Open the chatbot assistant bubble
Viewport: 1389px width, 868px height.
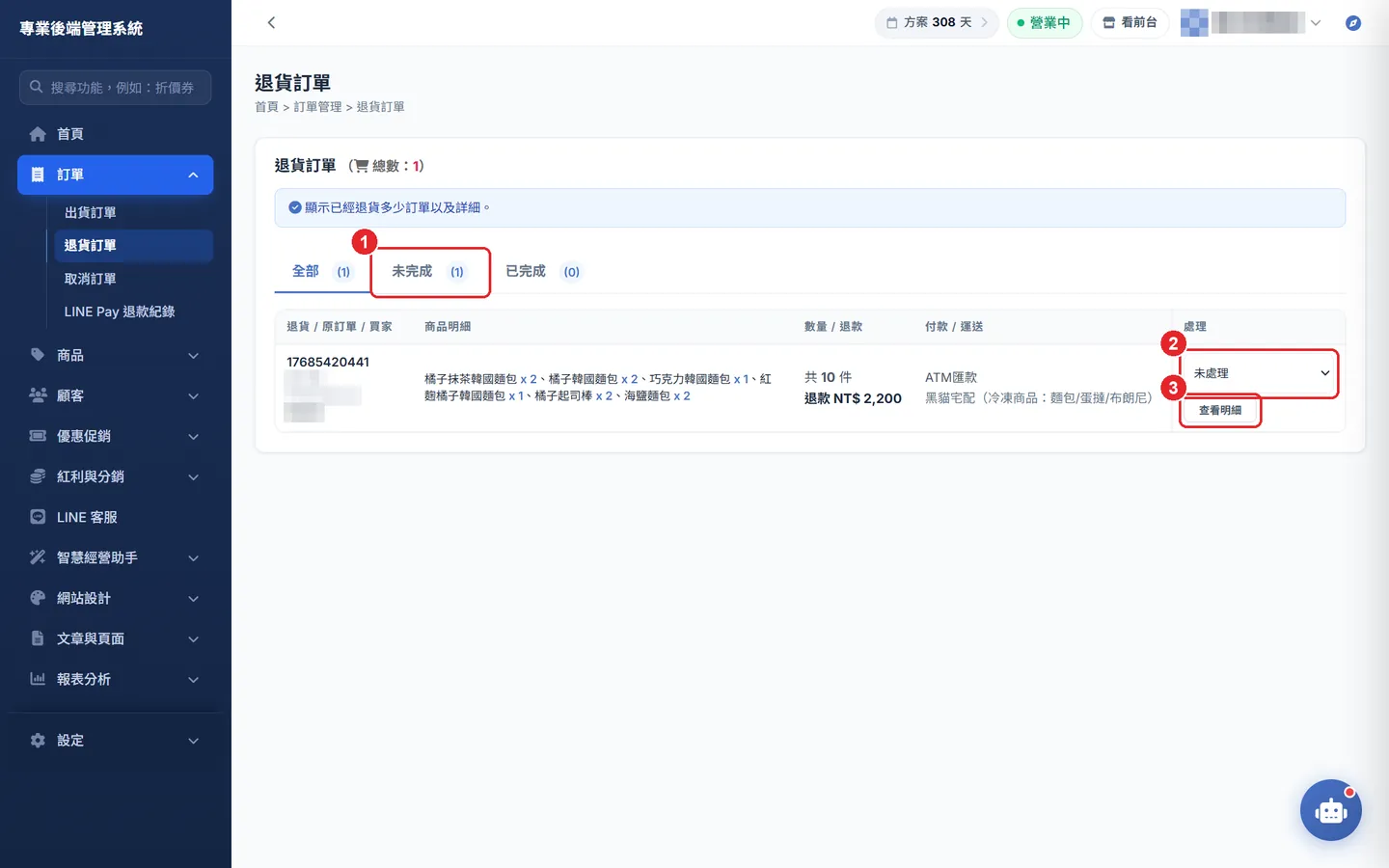1331,810
